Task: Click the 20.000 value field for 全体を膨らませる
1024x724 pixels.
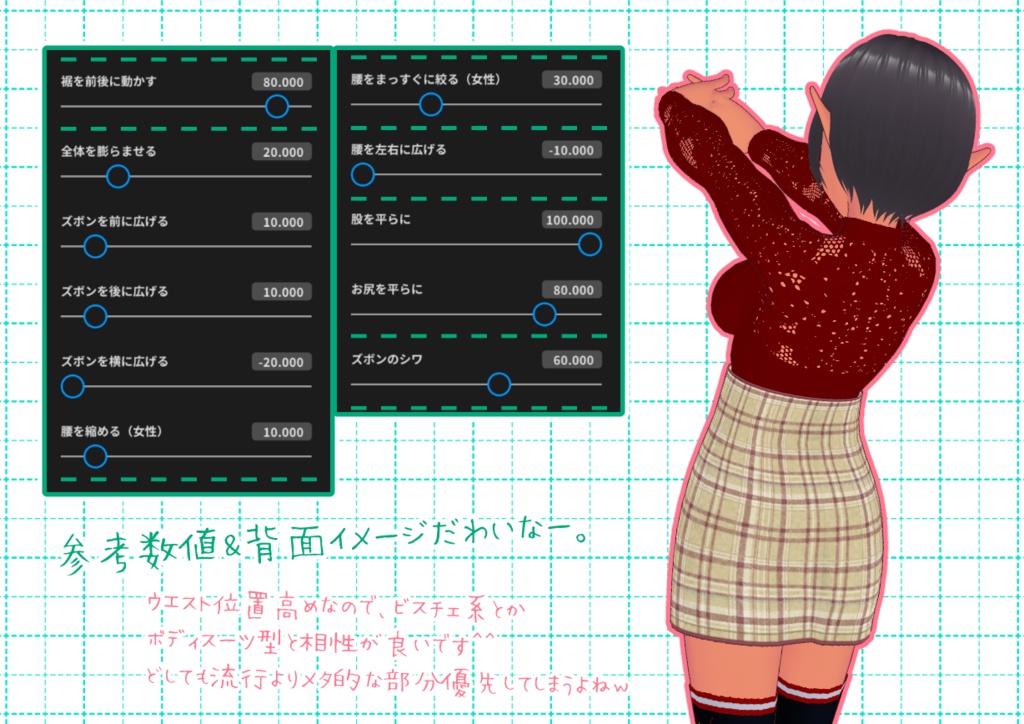Action: (282, 151)
